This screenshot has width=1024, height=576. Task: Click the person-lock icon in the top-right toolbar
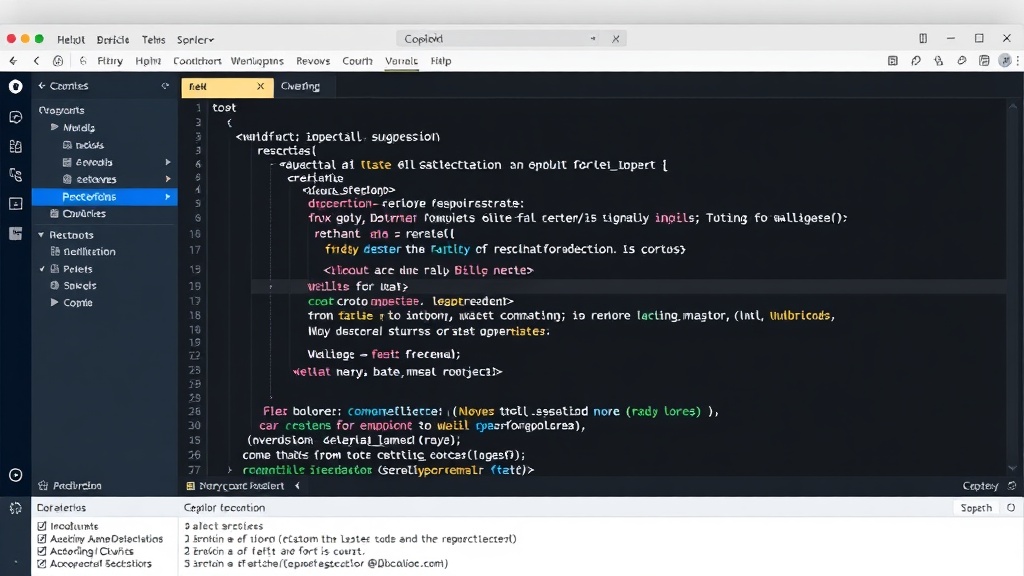click(x=938, y=61)
